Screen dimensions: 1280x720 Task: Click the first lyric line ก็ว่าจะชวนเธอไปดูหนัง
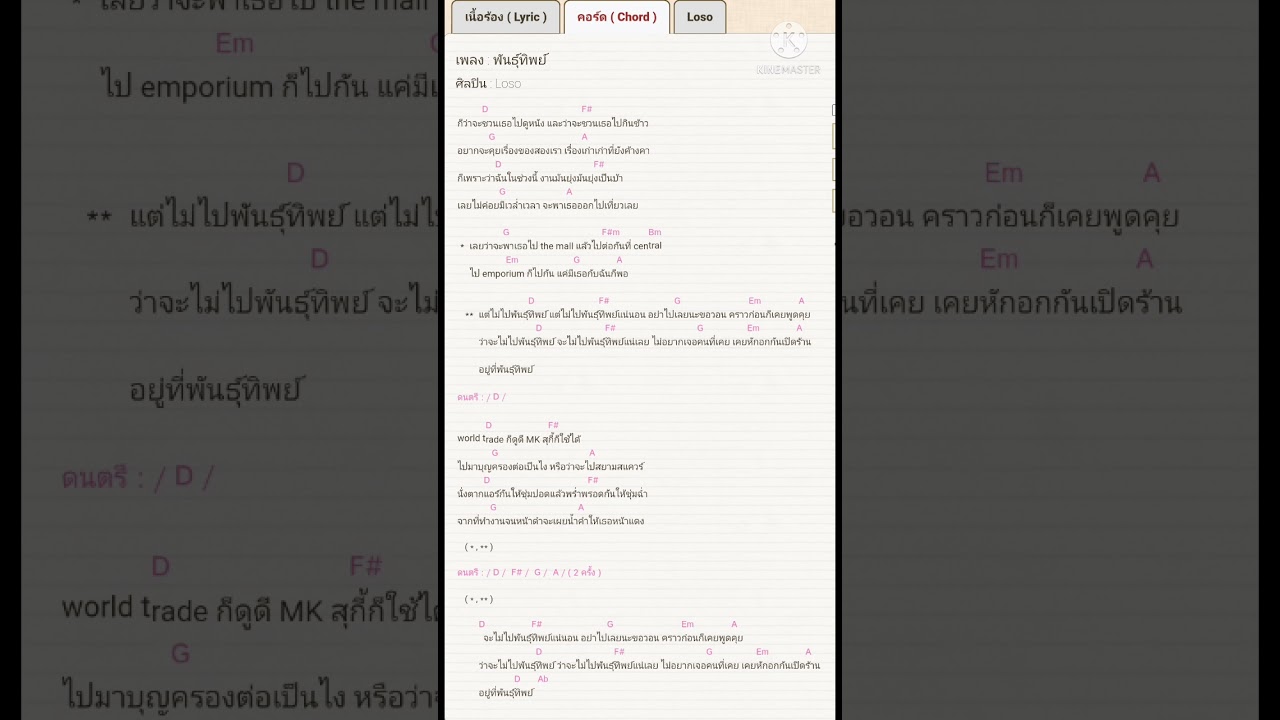pyautogui.click(x=553, y=124)
